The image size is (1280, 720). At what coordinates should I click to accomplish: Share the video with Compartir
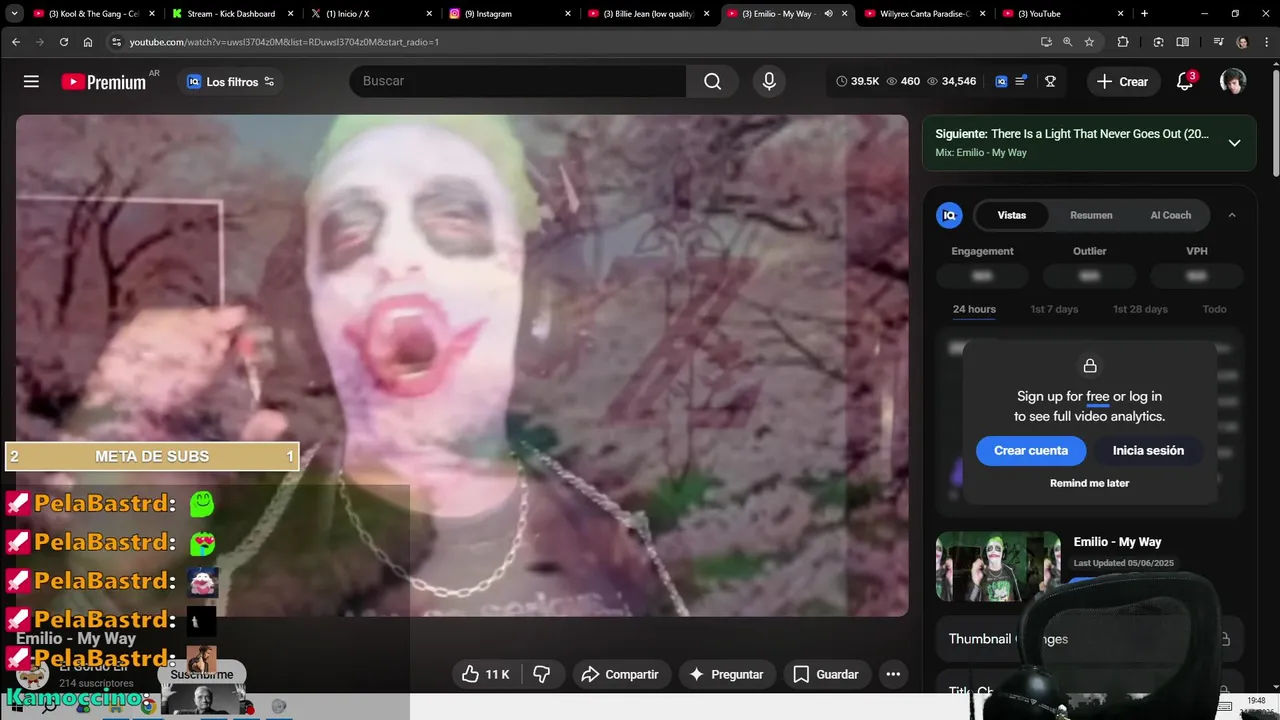(x=620, y=674)
